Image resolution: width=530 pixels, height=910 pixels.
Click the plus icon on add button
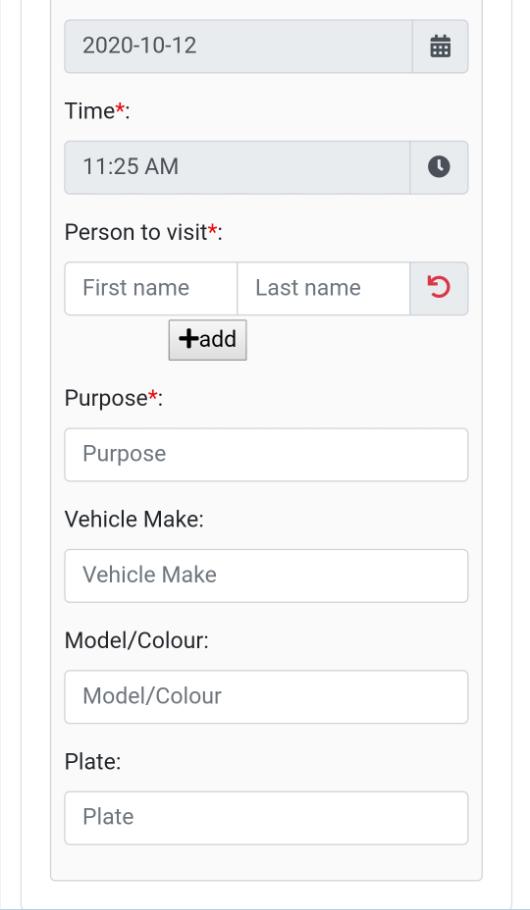189,339
